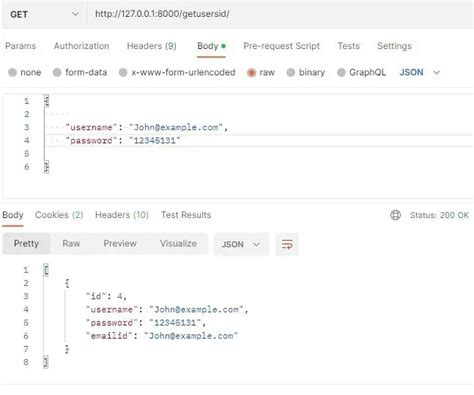Open the Cookies (2) tab
The height and width of the screenshot is (395, 474).
[x=59, y=215]
